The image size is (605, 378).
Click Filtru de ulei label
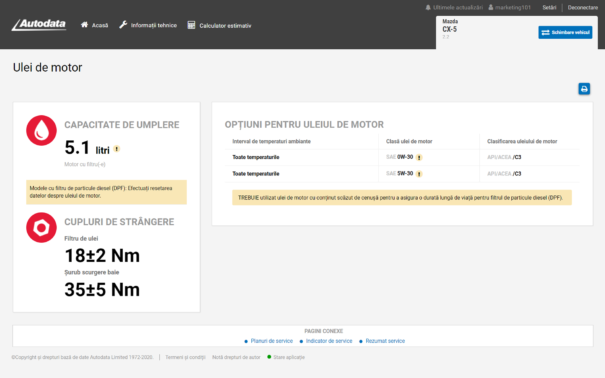81,238
